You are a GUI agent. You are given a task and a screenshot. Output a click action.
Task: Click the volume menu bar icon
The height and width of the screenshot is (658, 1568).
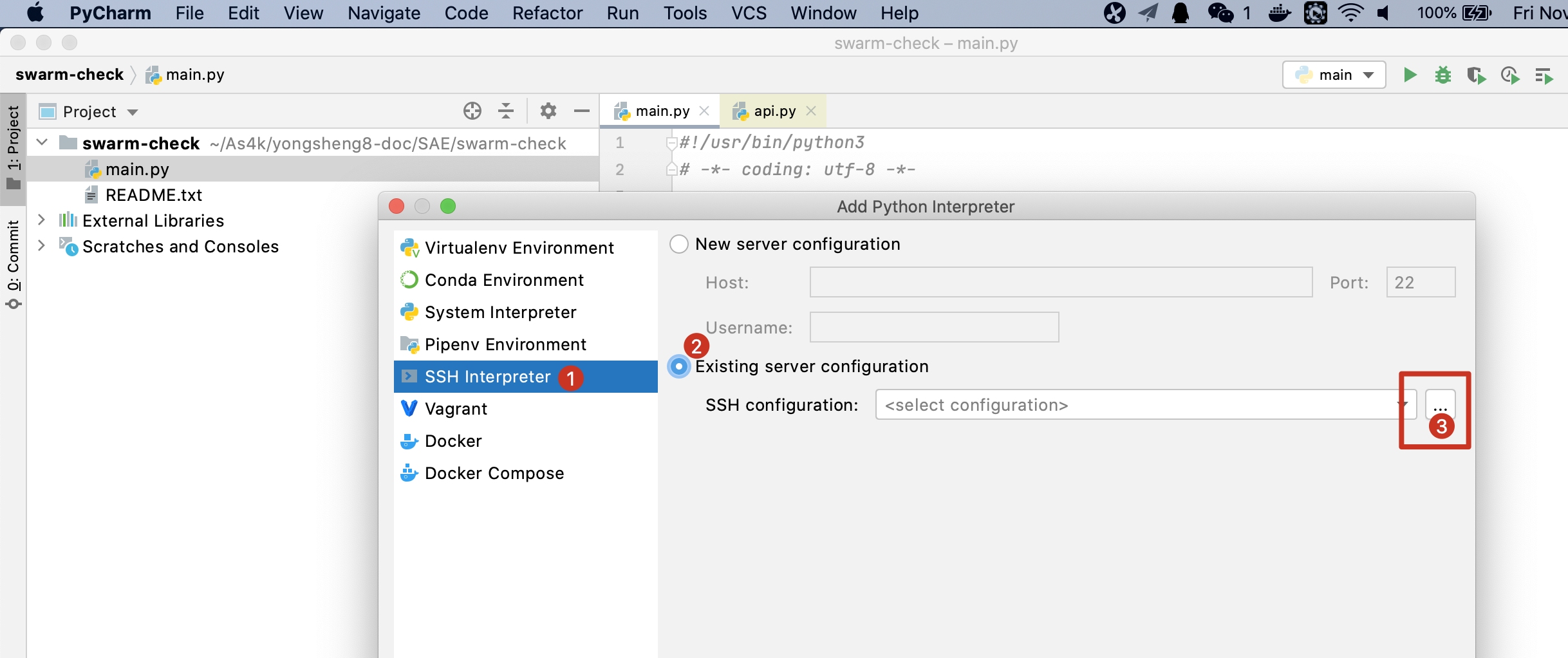click(x=1383, y=13)
